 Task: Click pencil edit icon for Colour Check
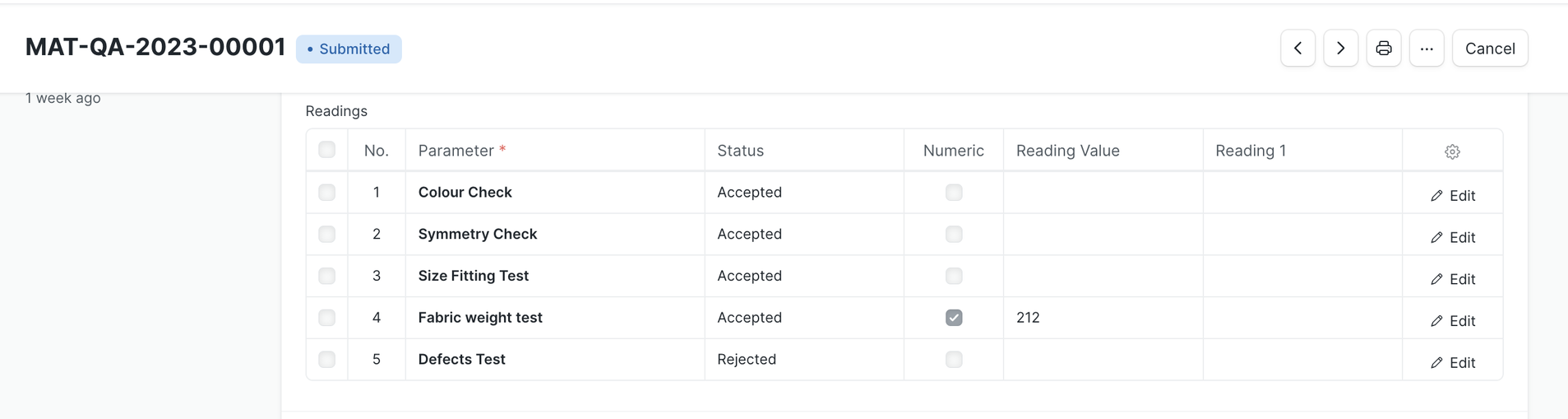click(1436, 196)
